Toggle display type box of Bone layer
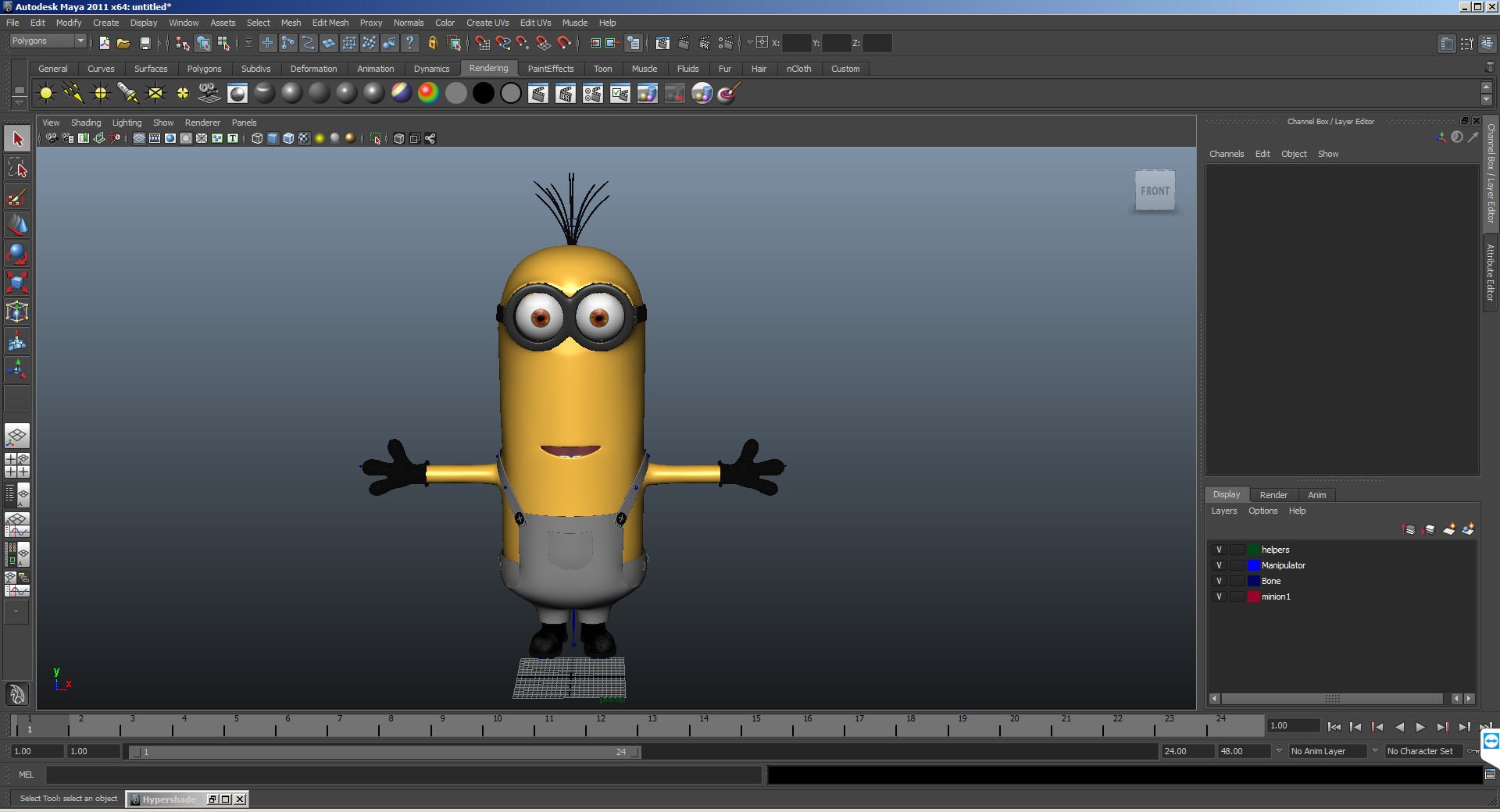 click(1237, 581)
